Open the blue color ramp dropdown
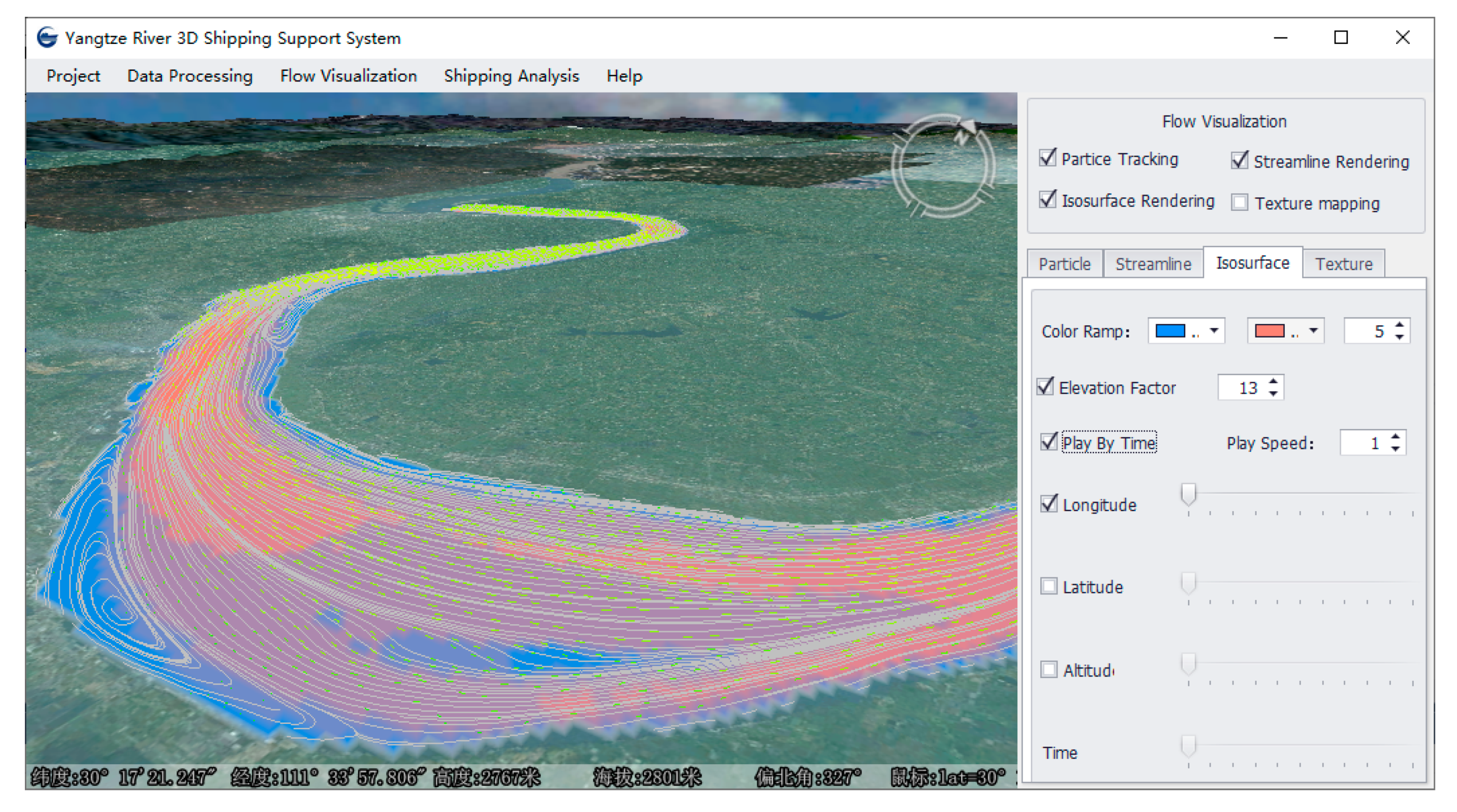Screen dimensions: 1457x812 coord(1214,331)
